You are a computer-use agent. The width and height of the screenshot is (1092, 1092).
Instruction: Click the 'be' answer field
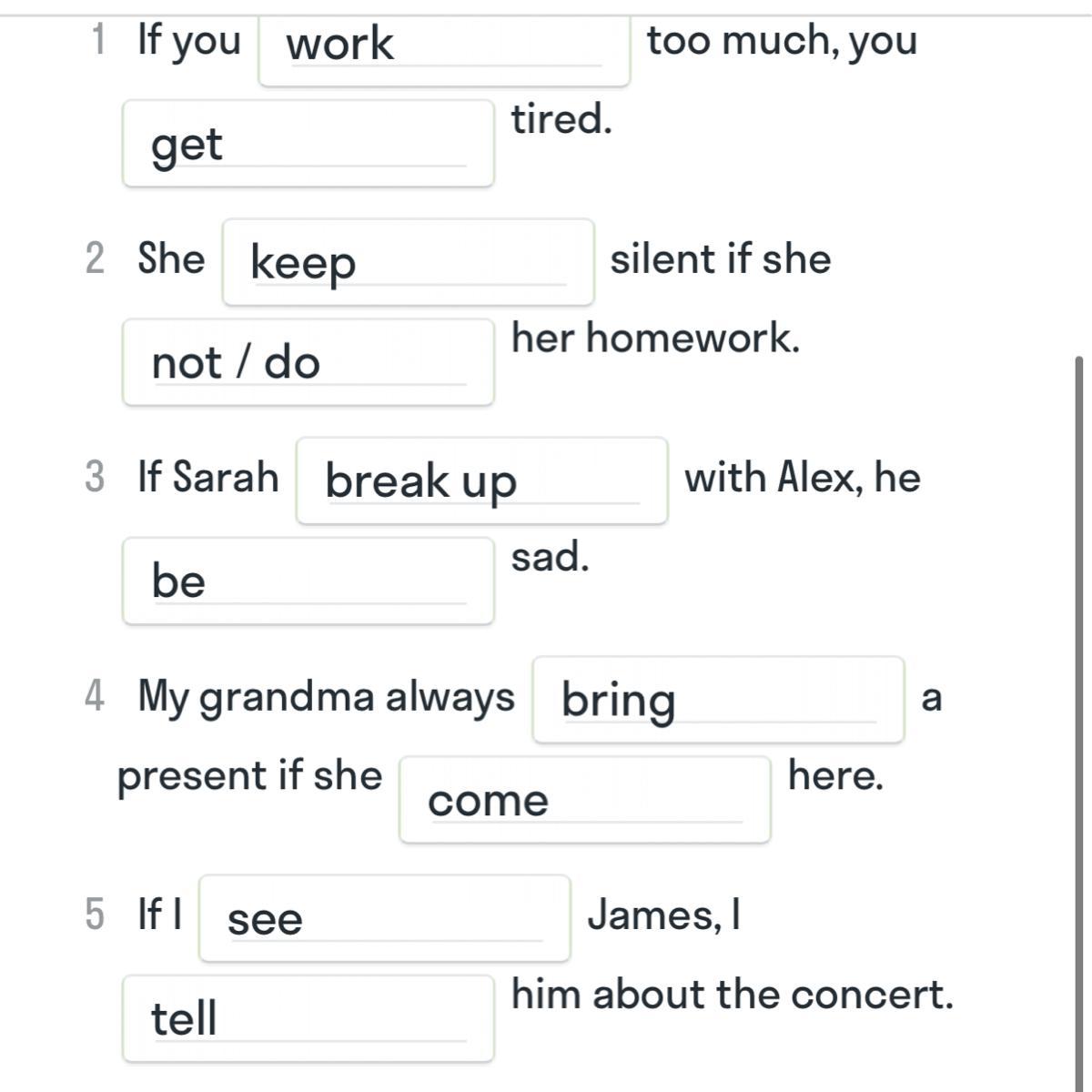[308, 581]
